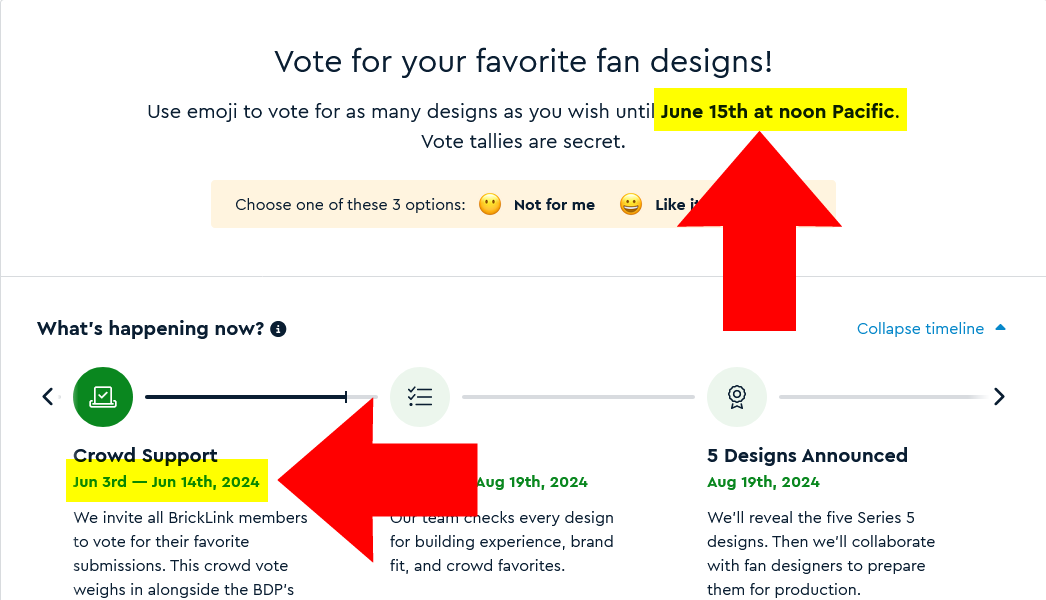Go to previous timeline step with left chevron
This screenshot has height=600, width=1046.
pos(47,397)
